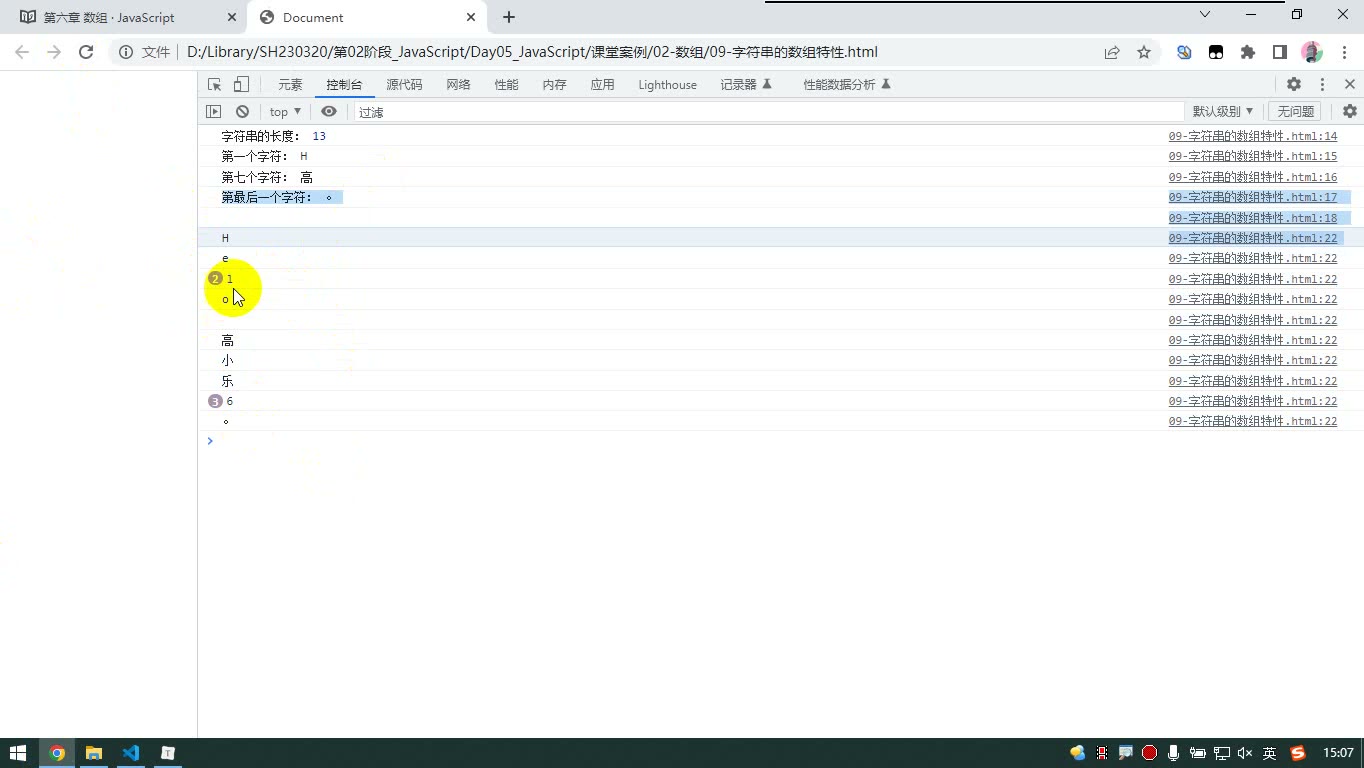Toggle the browser side panel
The image size is (1364, 768).
coord(1280,52)
